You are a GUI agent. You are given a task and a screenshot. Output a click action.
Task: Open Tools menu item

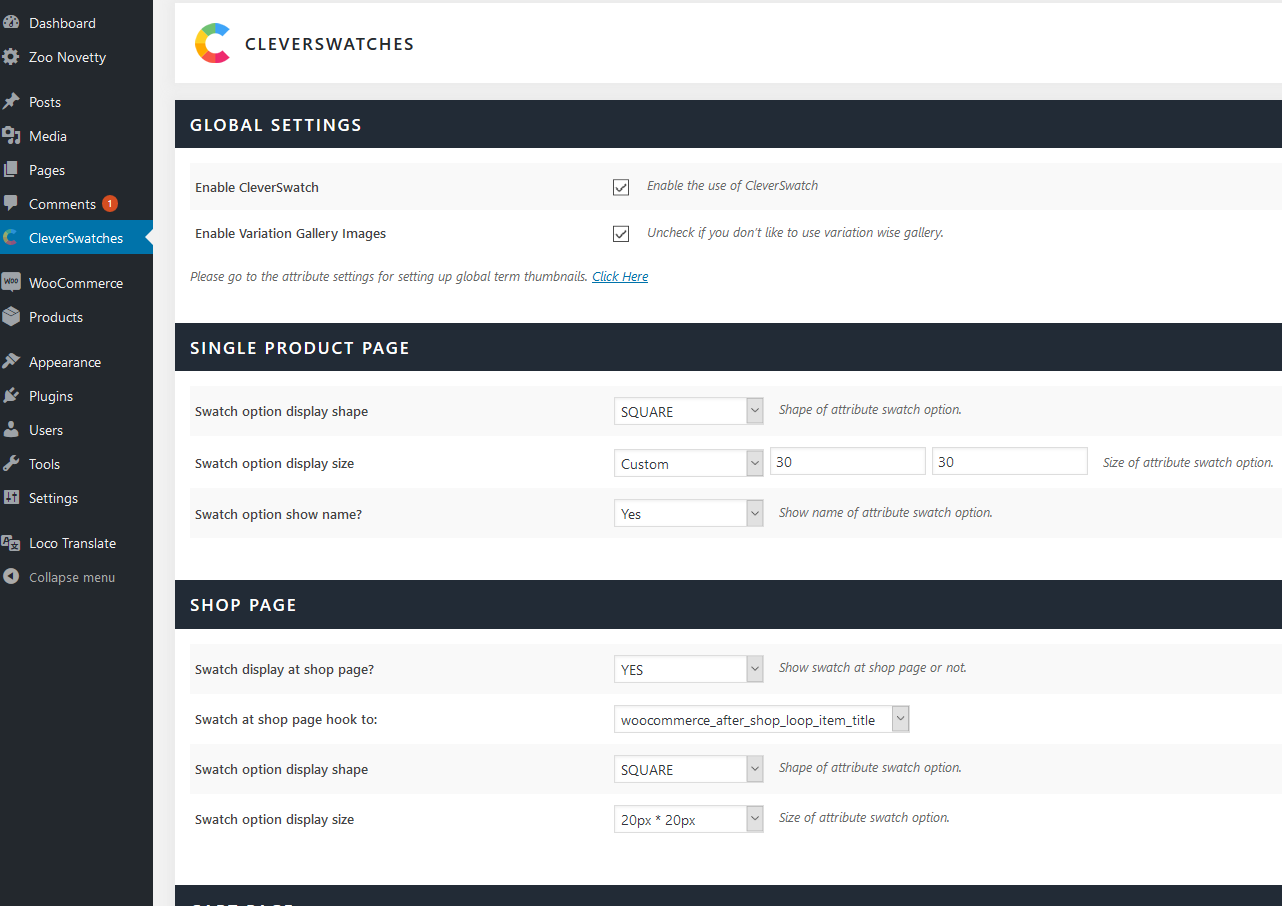tap(44, 464)
